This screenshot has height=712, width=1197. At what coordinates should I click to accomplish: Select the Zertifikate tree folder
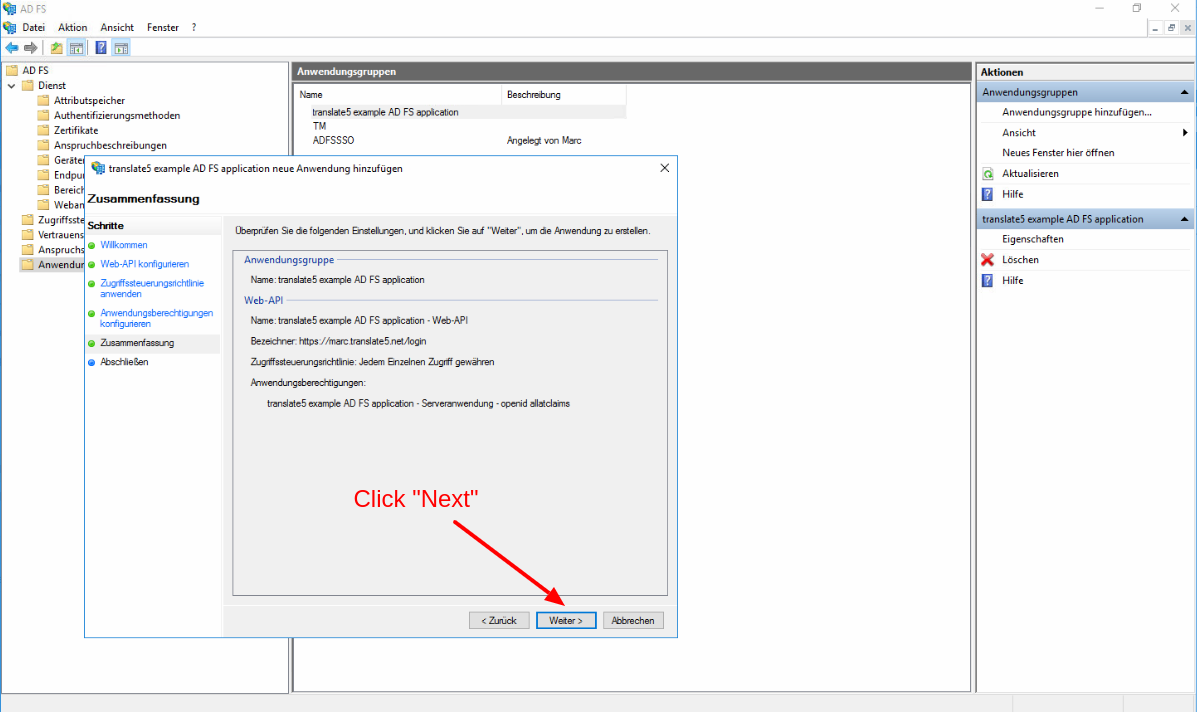(76, 130)
